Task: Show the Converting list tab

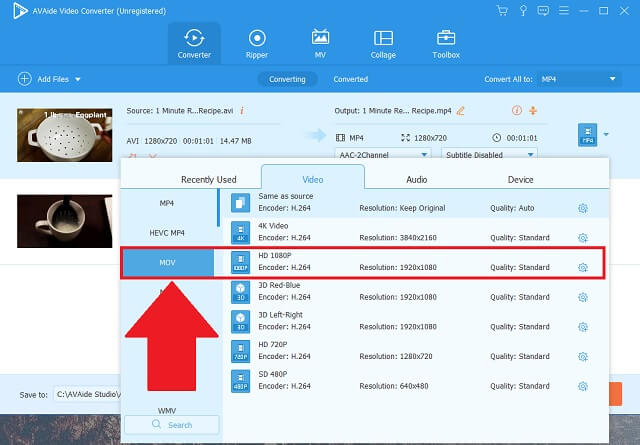Action: pos(287,79)
